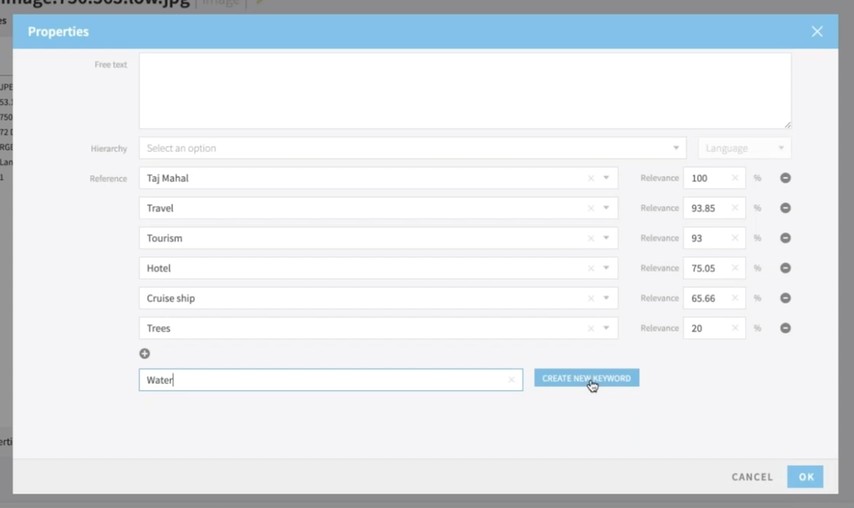This screenshot has width=854, height=508.
Task: Edit the Trees relevance field
Action: [x=714, y=328]
